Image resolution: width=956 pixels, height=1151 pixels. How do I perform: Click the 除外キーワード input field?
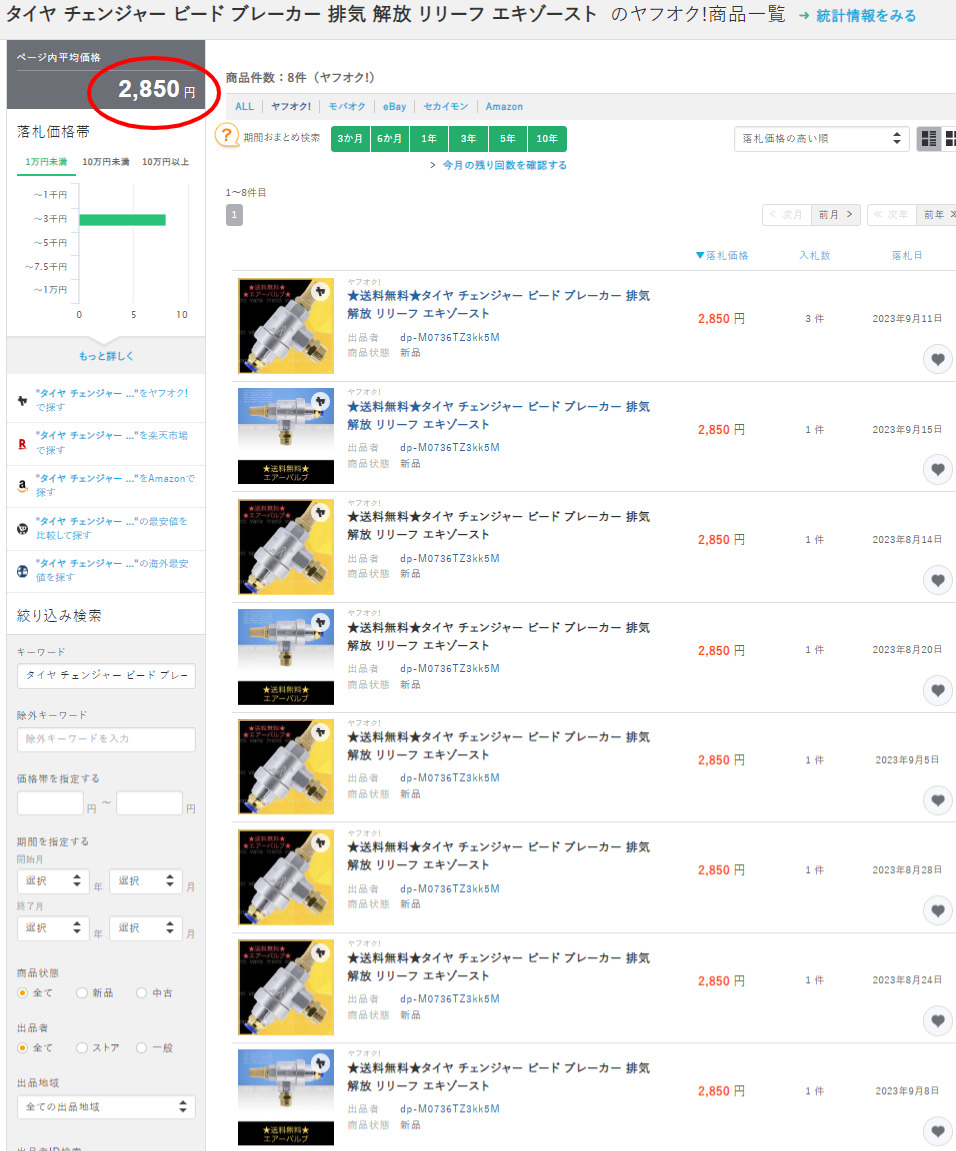(x=106, y=739)
